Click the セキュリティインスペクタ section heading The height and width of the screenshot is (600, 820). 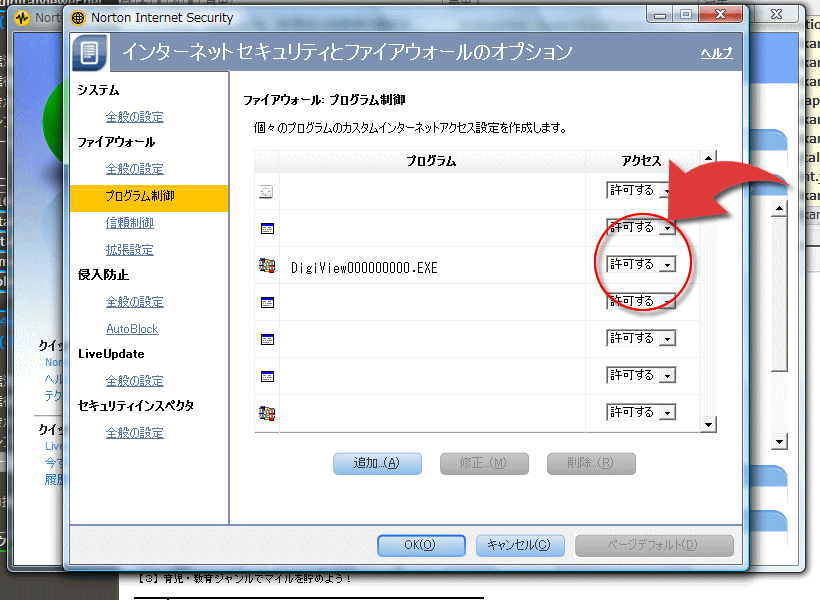[x=135, y=406]
